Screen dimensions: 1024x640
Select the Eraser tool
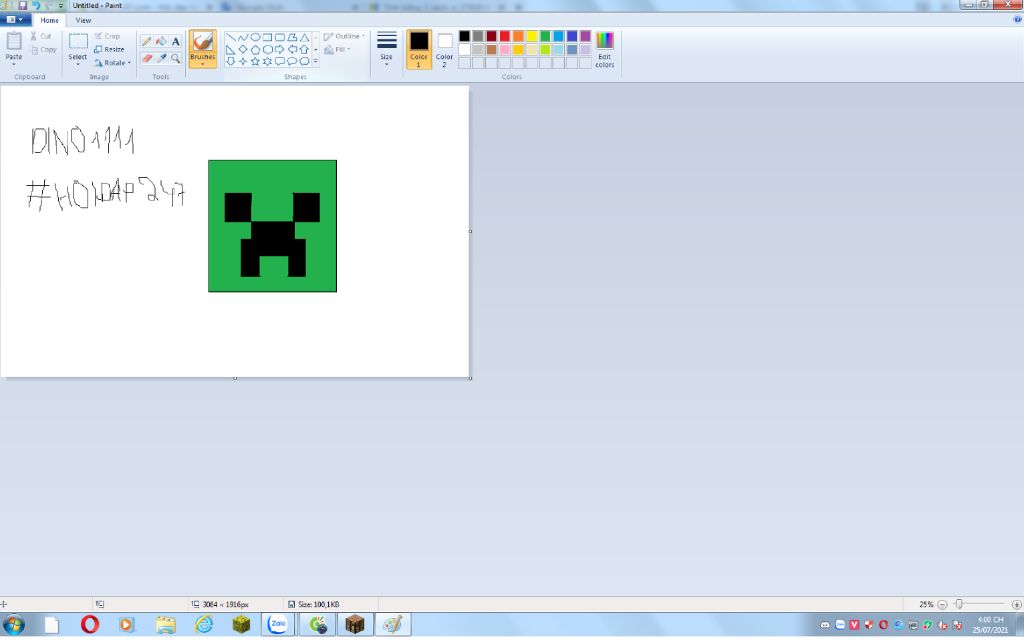(148, 58)
